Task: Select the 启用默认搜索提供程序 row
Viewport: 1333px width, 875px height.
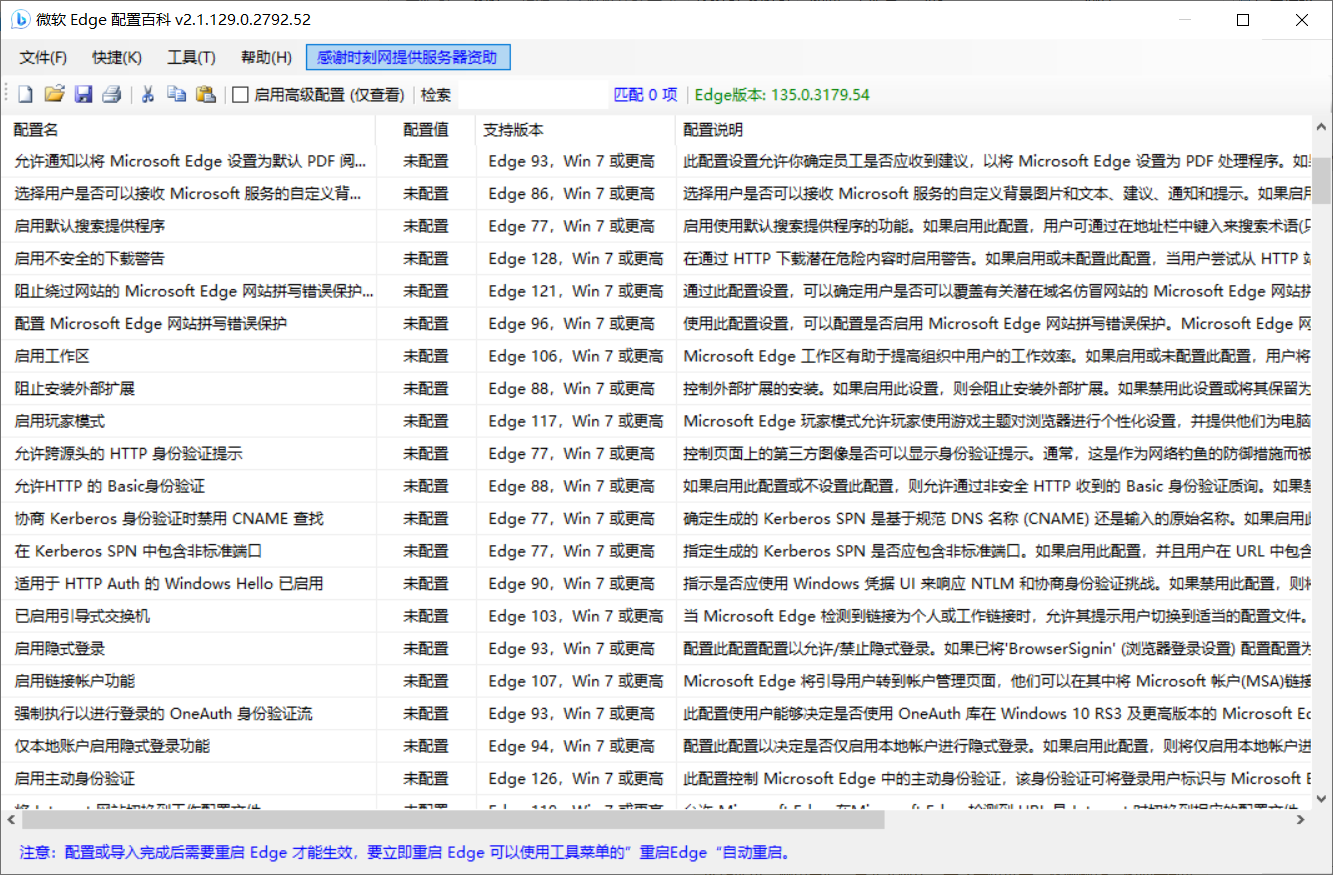Action: click(658, 226)
